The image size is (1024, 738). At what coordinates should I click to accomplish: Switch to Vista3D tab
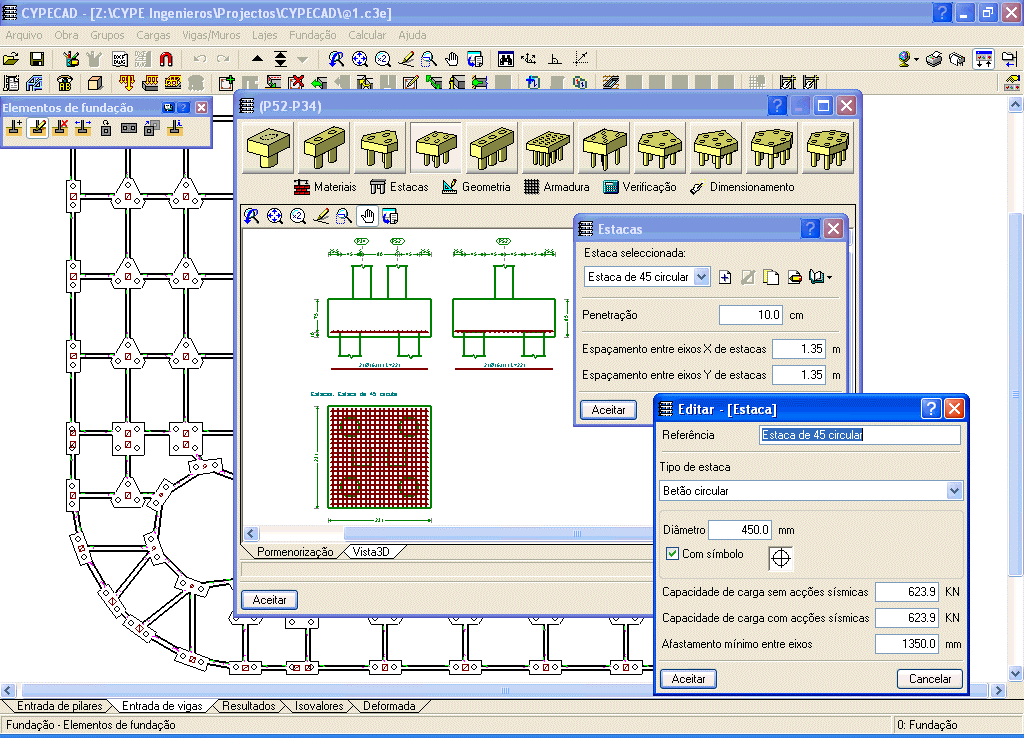[371, 552]
